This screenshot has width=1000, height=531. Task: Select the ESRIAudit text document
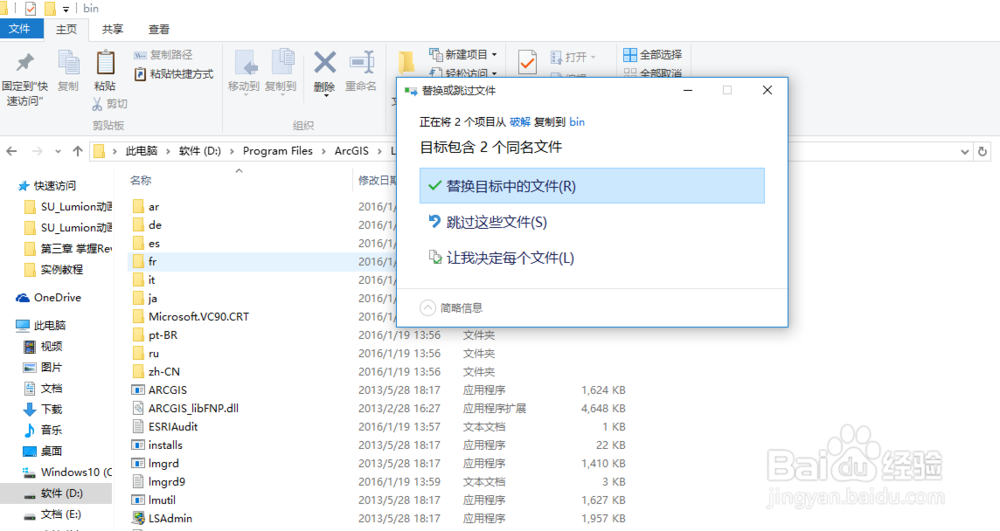(x=165, y=427)
